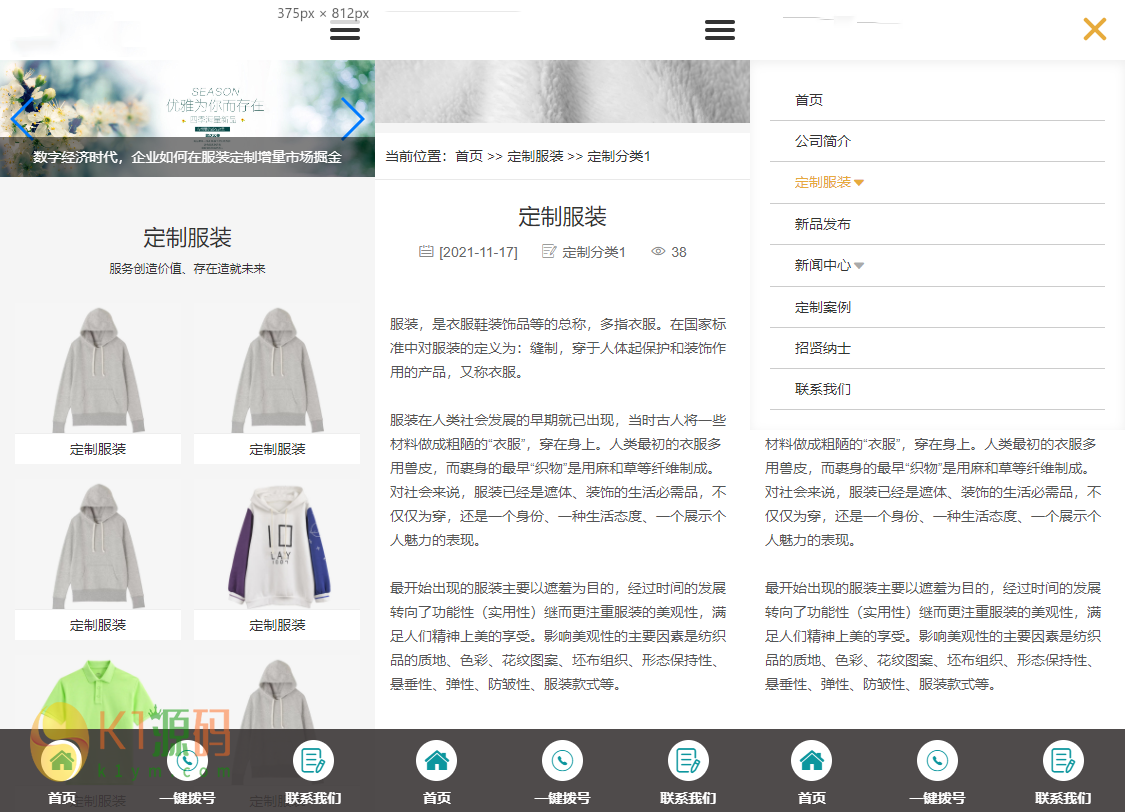The image size is (1125, 812).
Task: Select 定制案例 in the side navigation menu
Action: click(822, 307)
